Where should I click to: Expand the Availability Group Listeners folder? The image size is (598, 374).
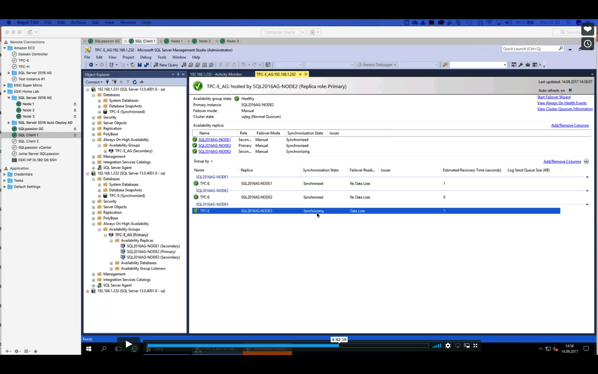(111, 268)
